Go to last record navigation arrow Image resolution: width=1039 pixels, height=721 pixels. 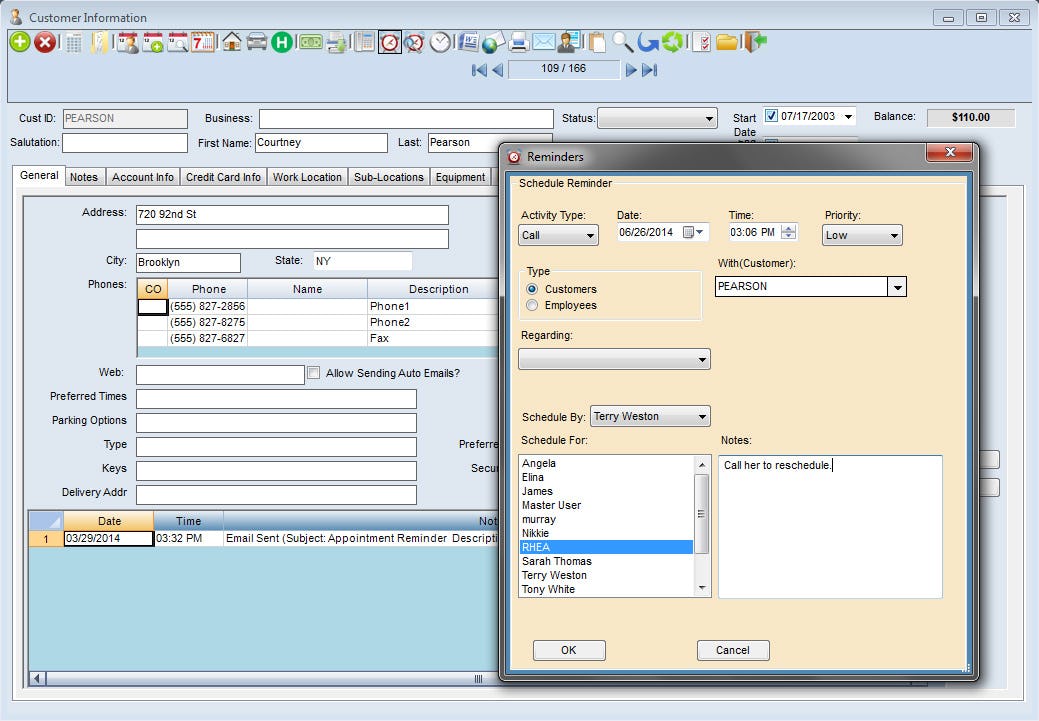click(x=650, y=70)
